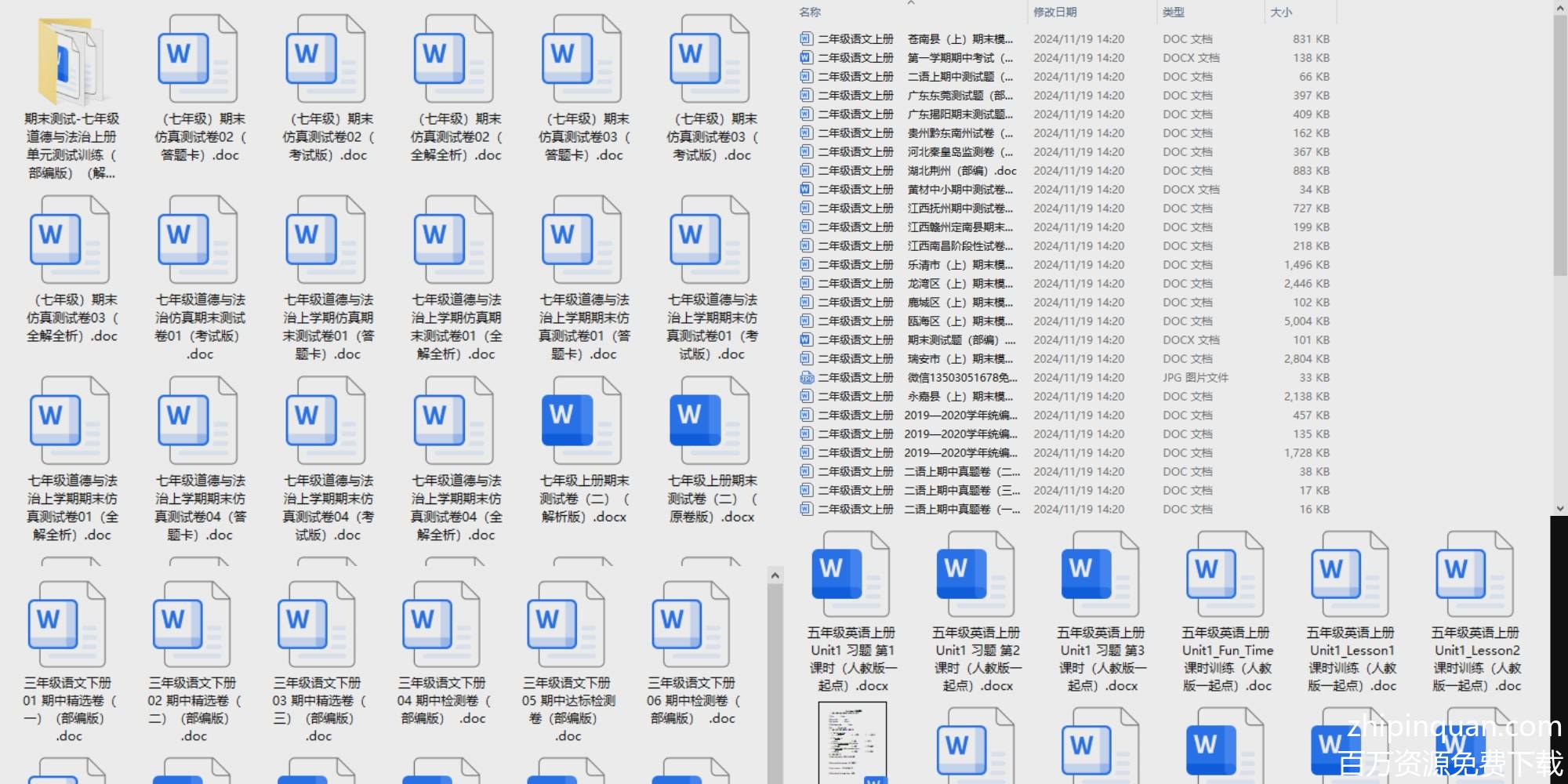Choose 五年级英语上册 Unit1 习题 第3课时 docx icon
Viewport: 1568px width, 784px height.
coord(1099,575)
